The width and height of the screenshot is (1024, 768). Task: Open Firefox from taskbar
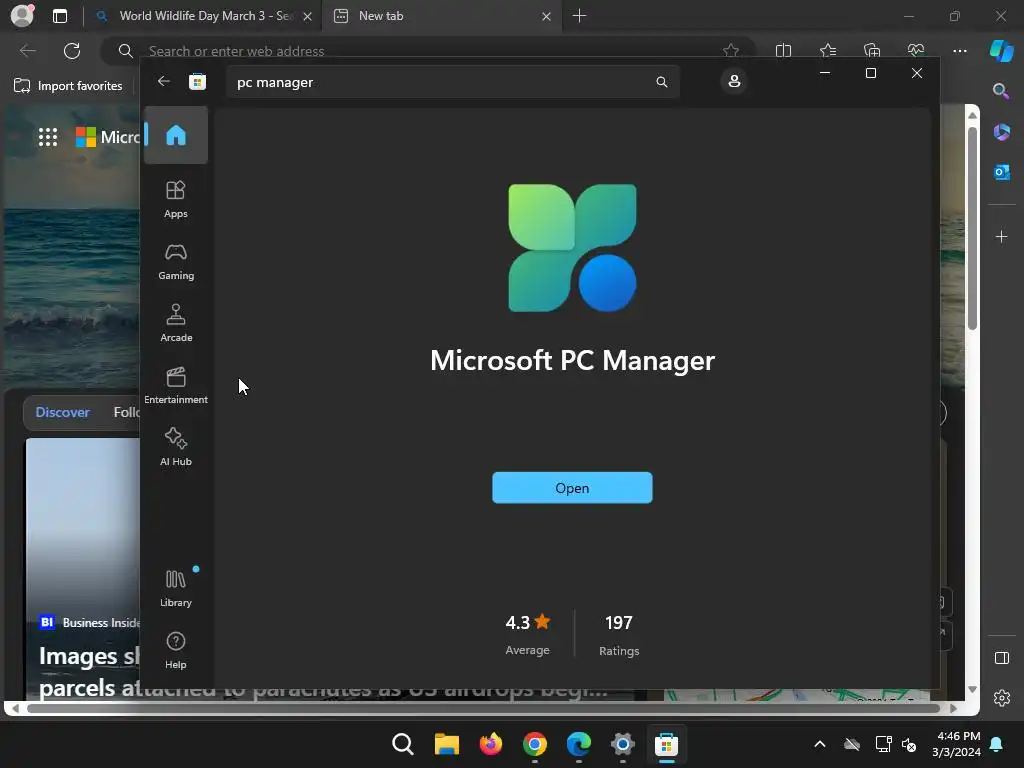point(490,744)
